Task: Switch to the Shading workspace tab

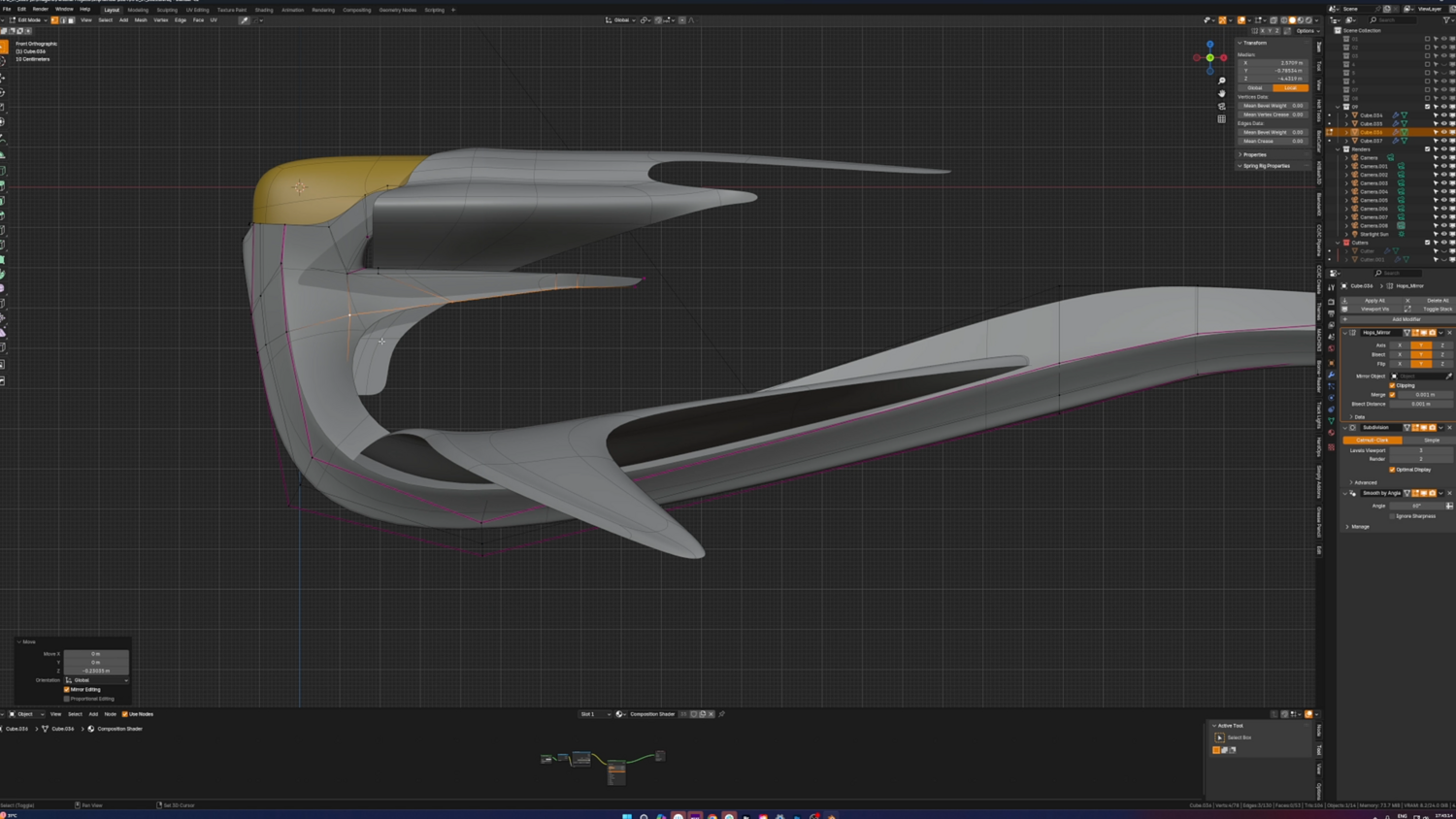Action: (264, 10)
